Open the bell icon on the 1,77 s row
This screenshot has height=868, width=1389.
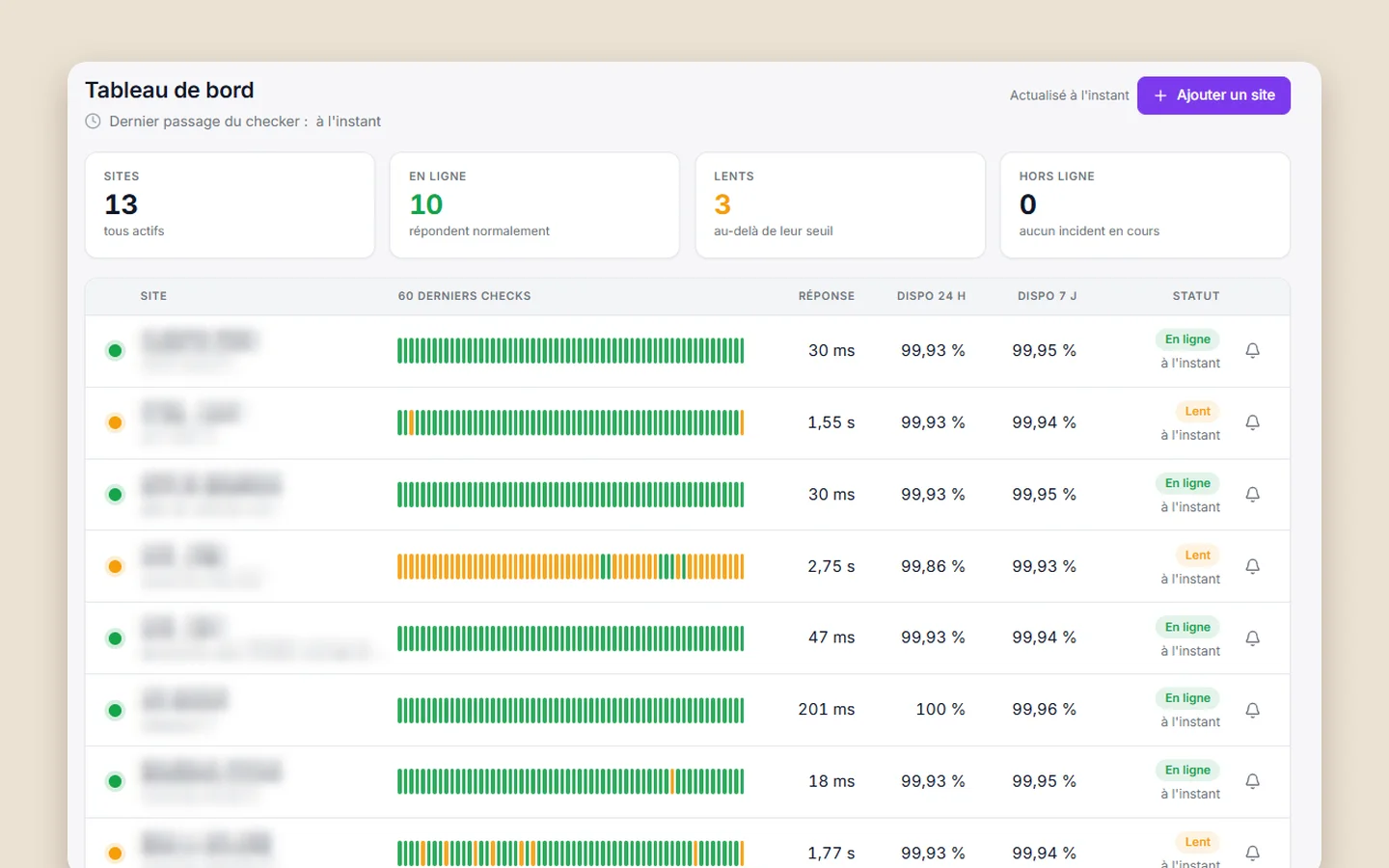pos(1252,853)
